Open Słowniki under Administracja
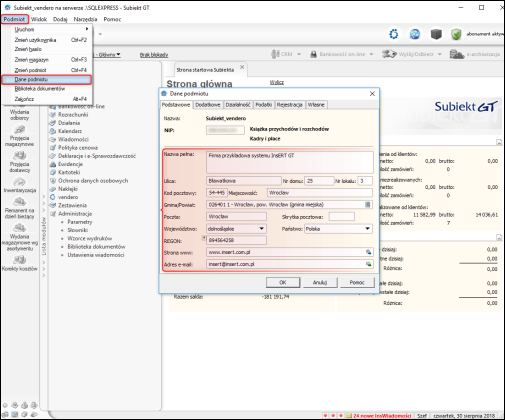 point(78,230)
